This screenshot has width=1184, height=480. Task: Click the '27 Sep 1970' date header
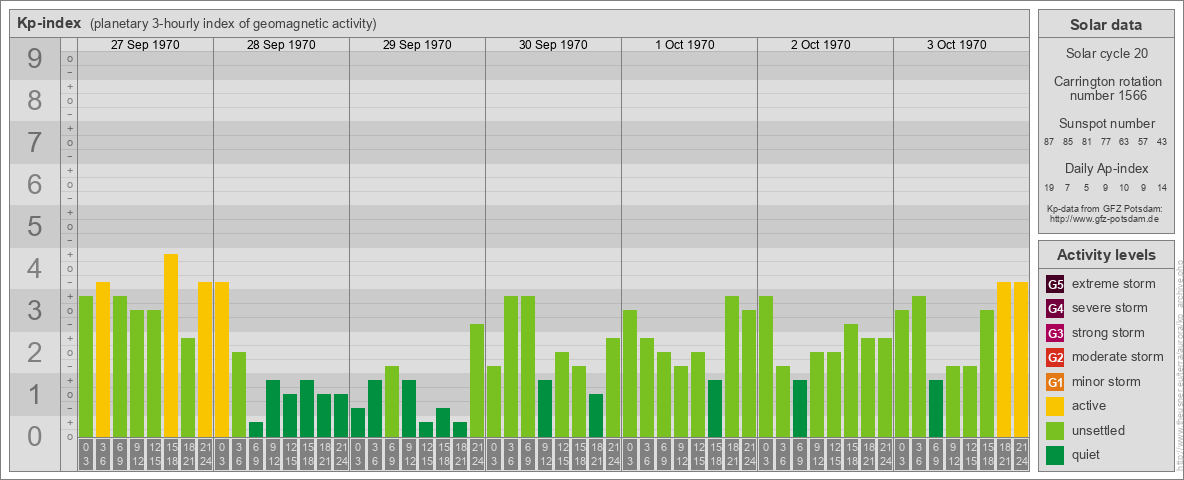pyautogui.click(x=145, y=45)
